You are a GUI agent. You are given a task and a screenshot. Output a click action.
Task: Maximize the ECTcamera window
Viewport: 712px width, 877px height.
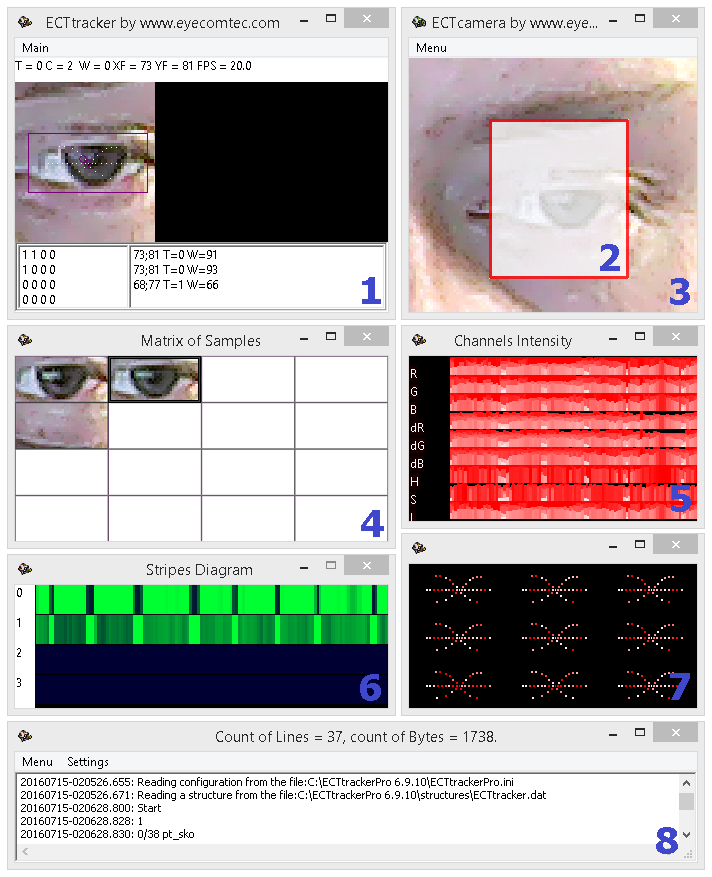(x=640, y=18)
